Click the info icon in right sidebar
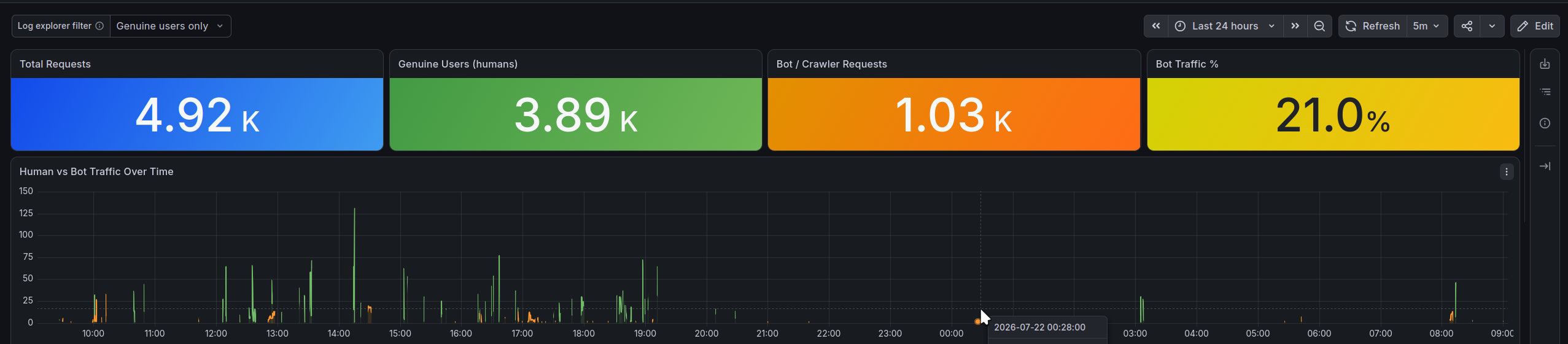 coord(1545,123)
